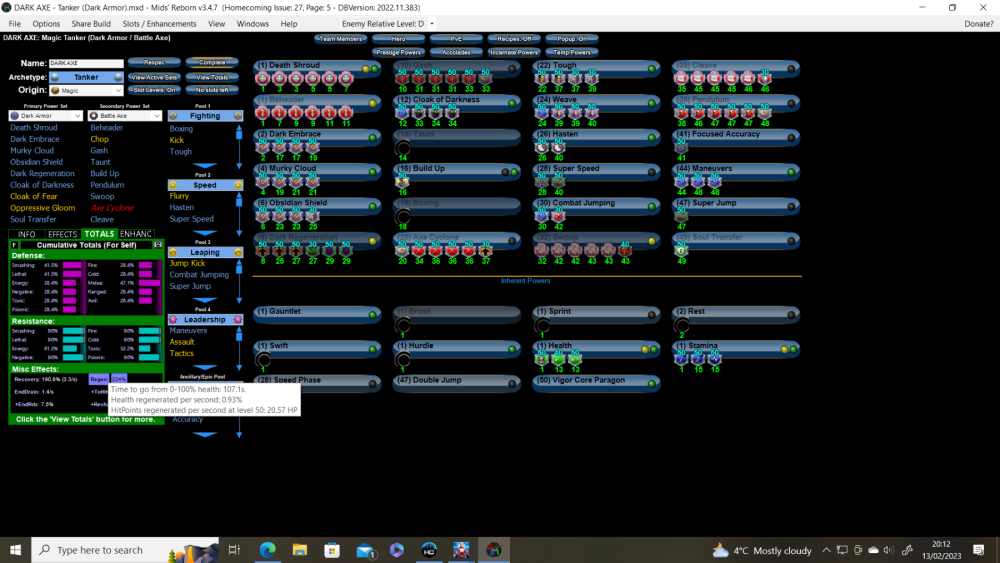Viewport: 1000px width, 563px height.
Task: Click Rest's empty enhancement slot
Action: click(681, 325)
